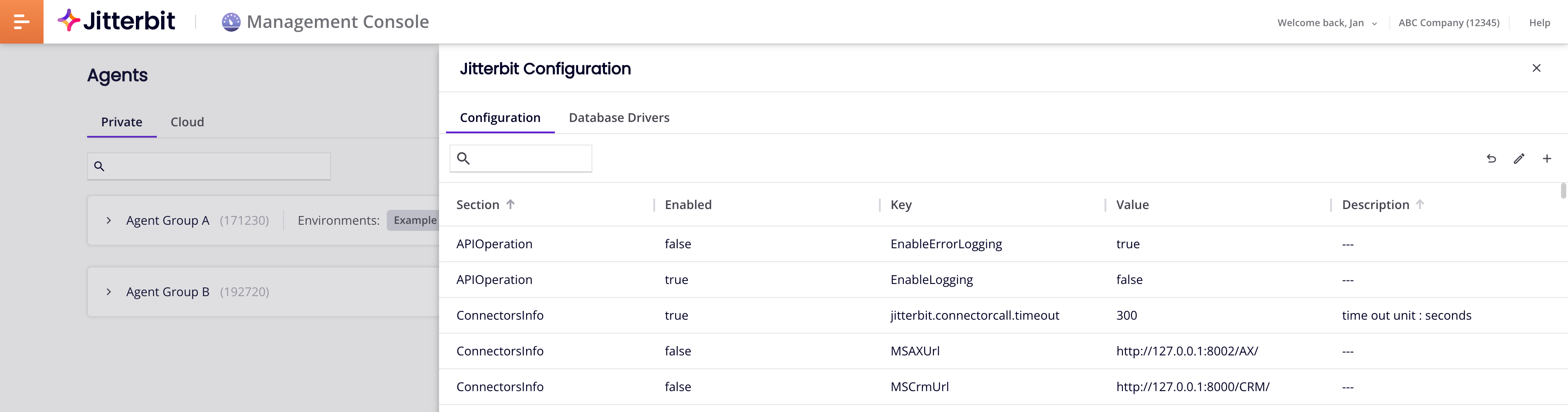
Task: Click the Jitterbit logo
Action: tap(116, 21)
